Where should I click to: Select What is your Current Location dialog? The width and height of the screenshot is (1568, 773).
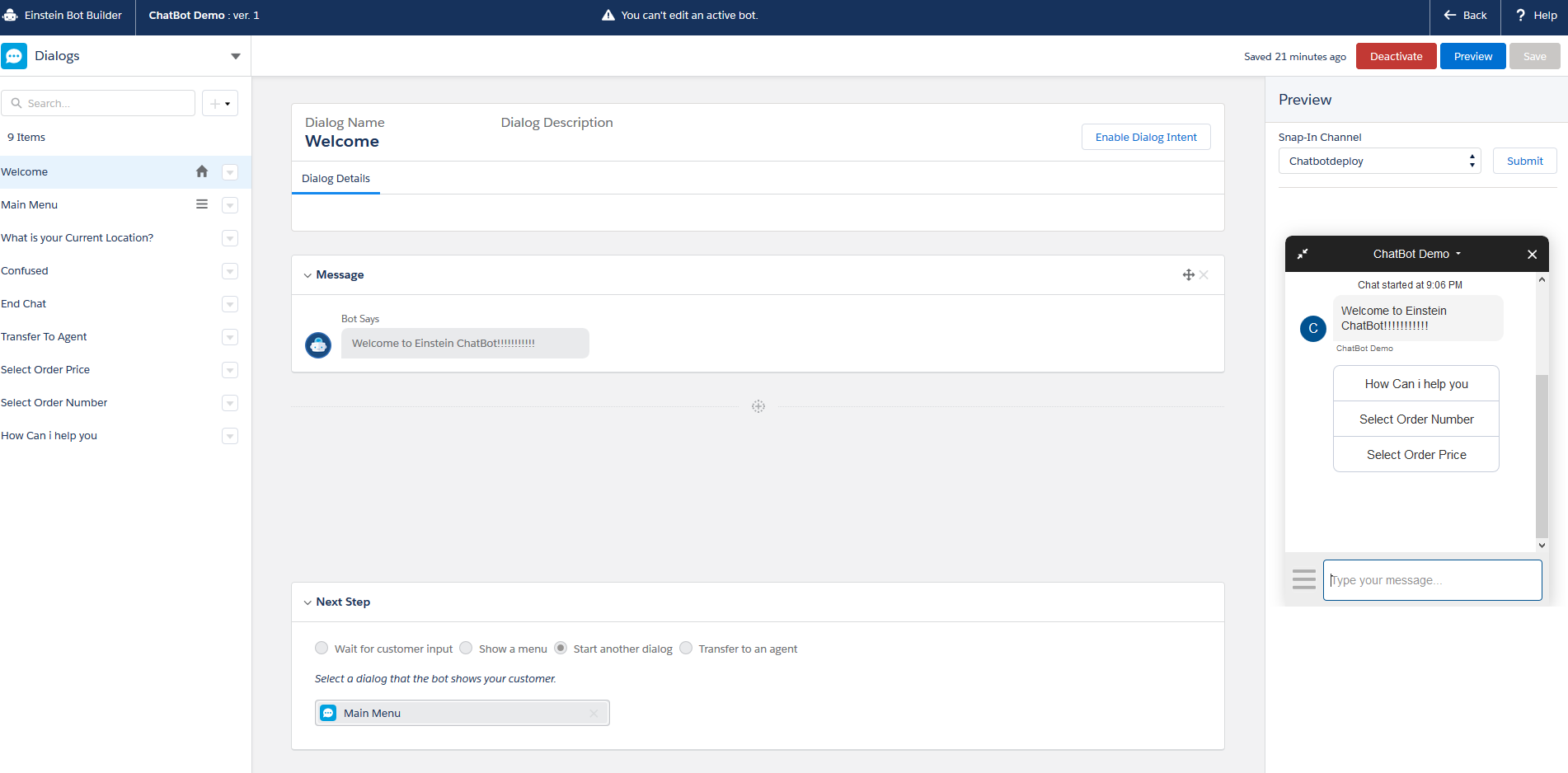[x=125, y=237]
